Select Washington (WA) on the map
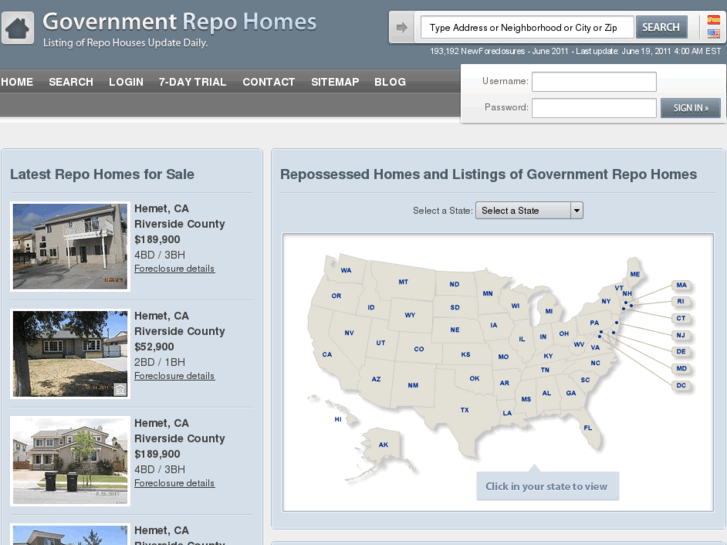This screenshot has width=727, height=545. [x=346, y=270]
